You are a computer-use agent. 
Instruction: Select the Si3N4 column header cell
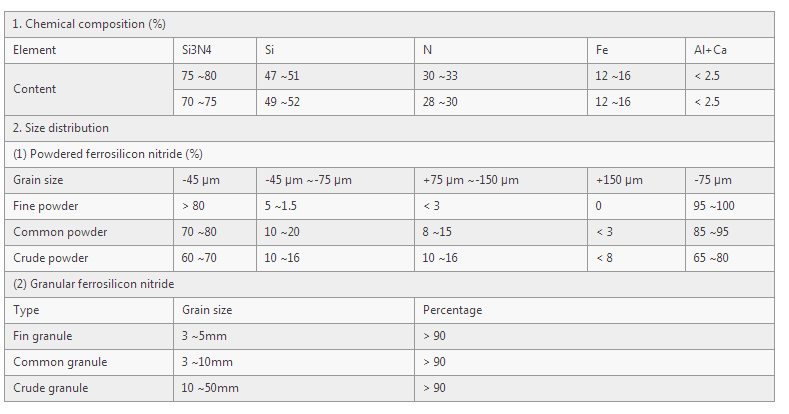coord(215,50)
